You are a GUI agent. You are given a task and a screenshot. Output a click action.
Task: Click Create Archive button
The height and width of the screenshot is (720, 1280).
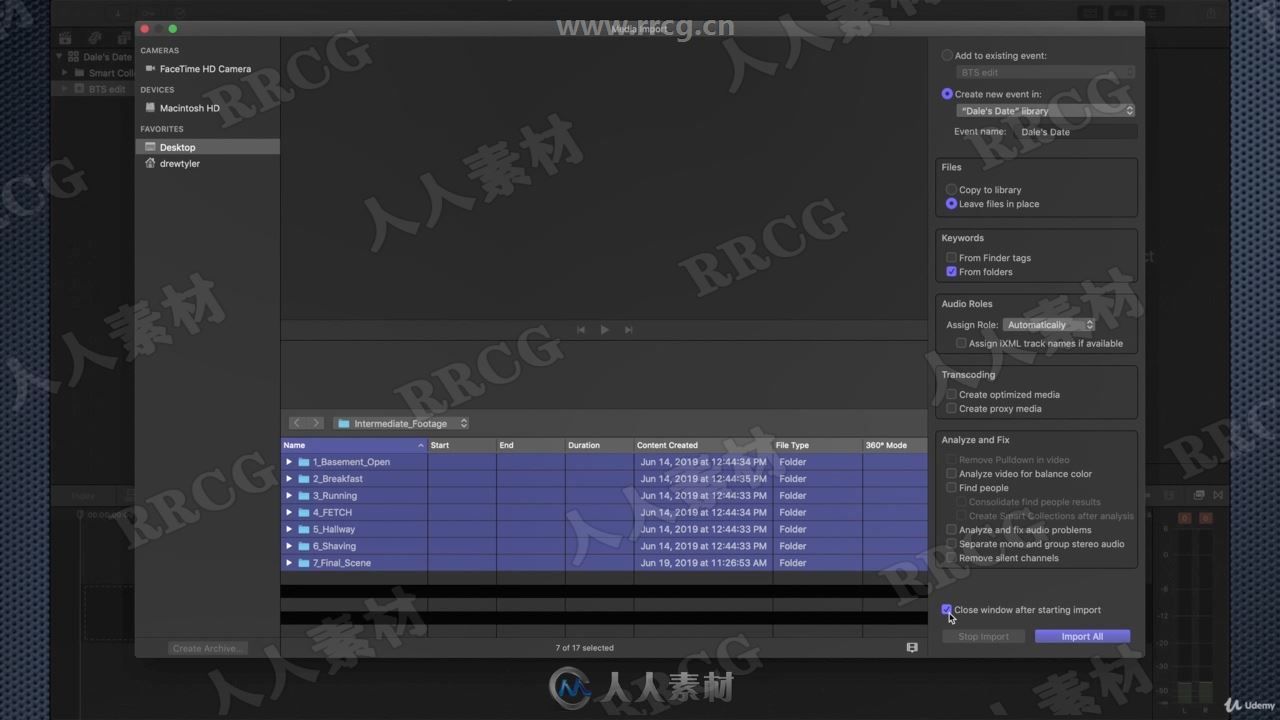point(207,648)
